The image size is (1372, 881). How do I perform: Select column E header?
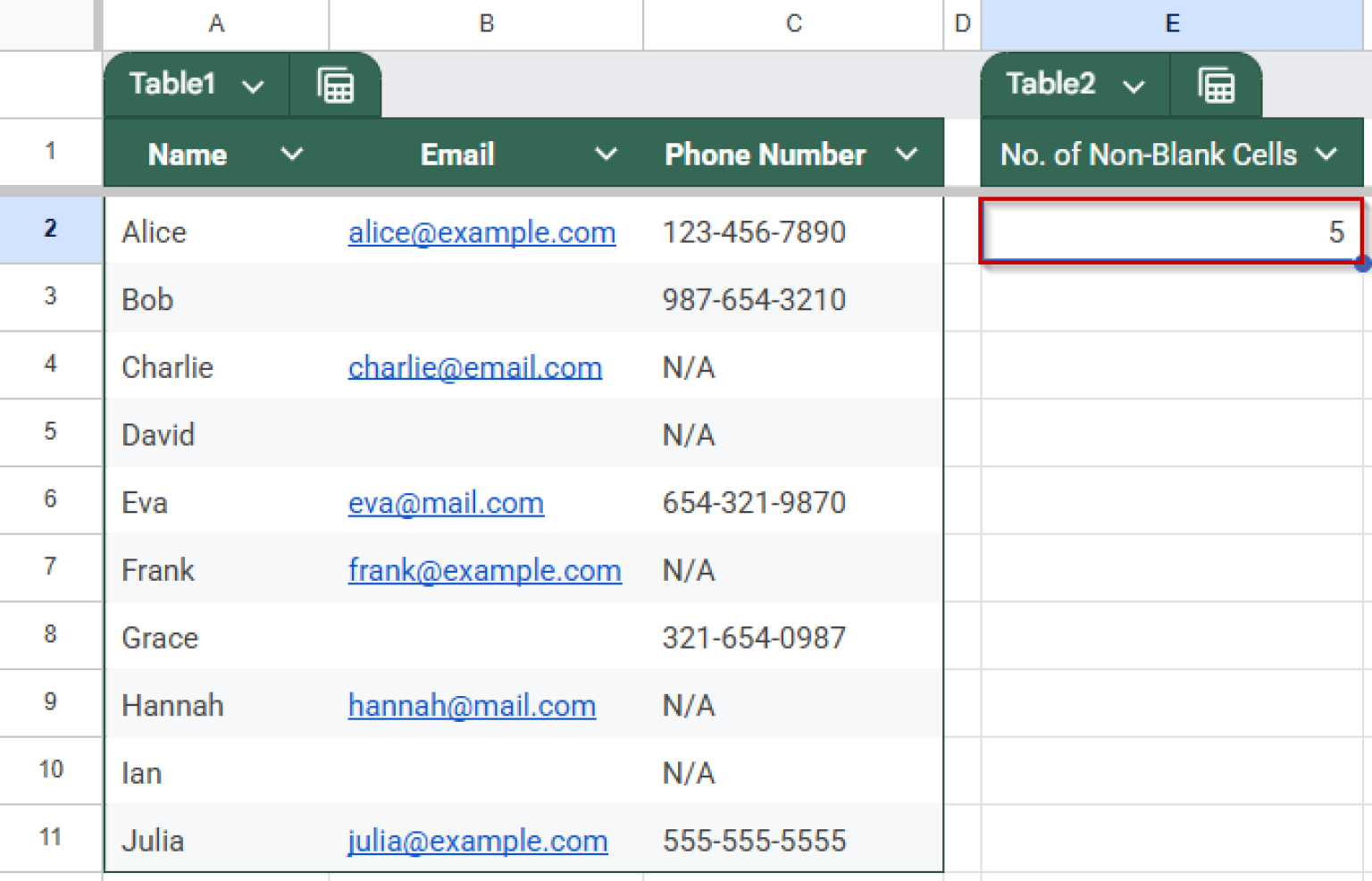click(x=1173, y=24)
